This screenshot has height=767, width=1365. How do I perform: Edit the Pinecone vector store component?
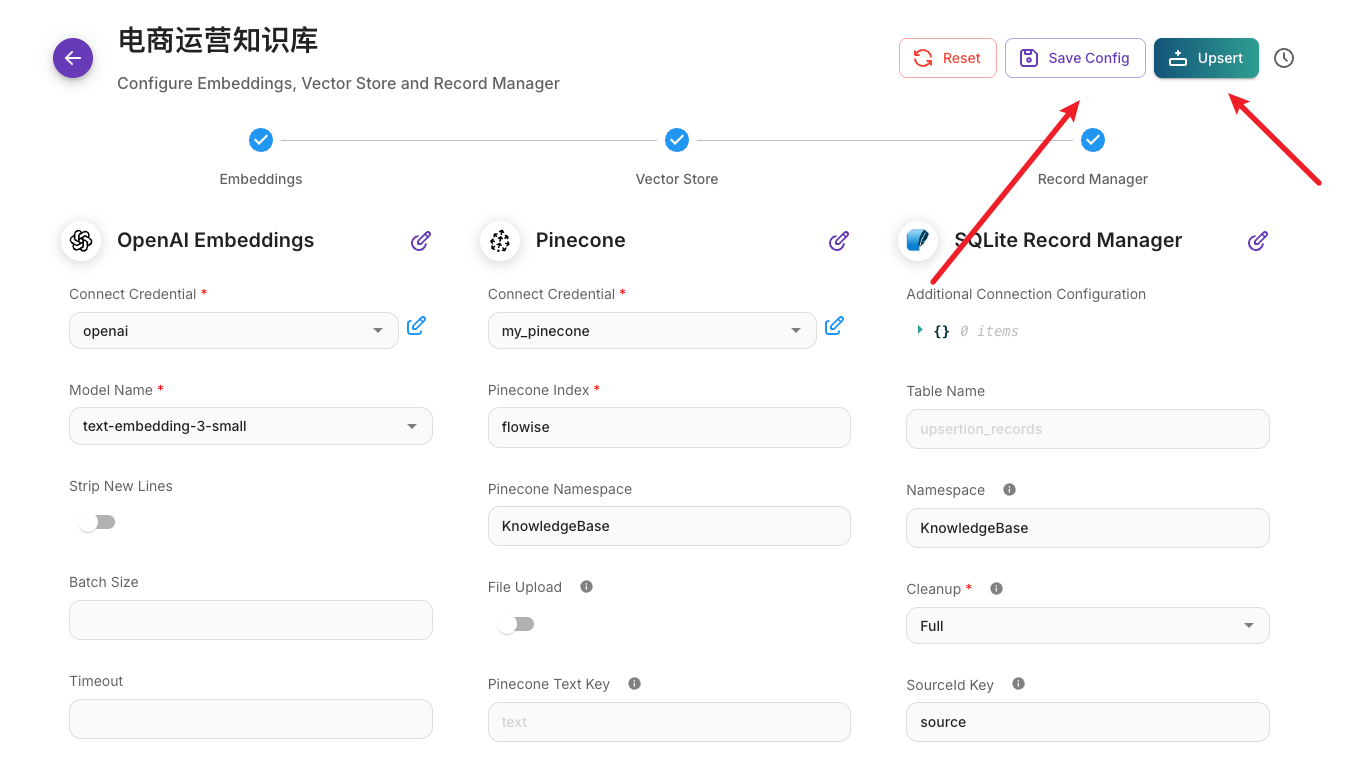(839, 241)
